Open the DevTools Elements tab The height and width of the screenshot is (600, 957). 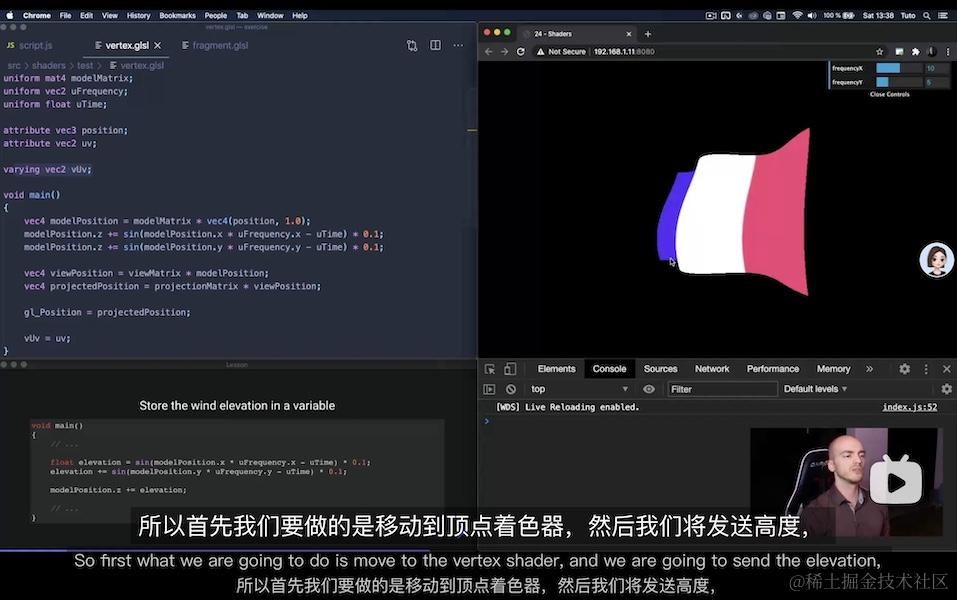[556, 369]
